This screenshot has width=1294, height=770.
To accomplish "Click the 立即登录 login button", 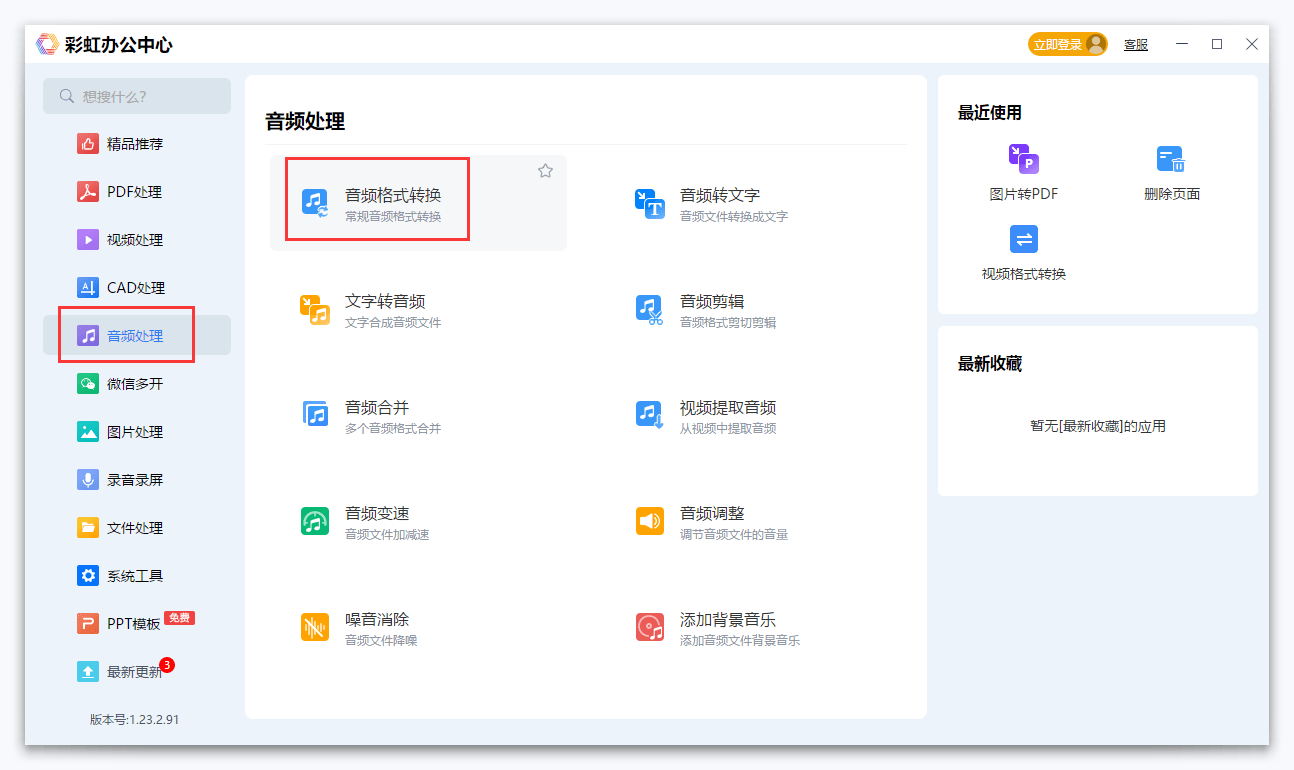I will tap(1068, 44).
